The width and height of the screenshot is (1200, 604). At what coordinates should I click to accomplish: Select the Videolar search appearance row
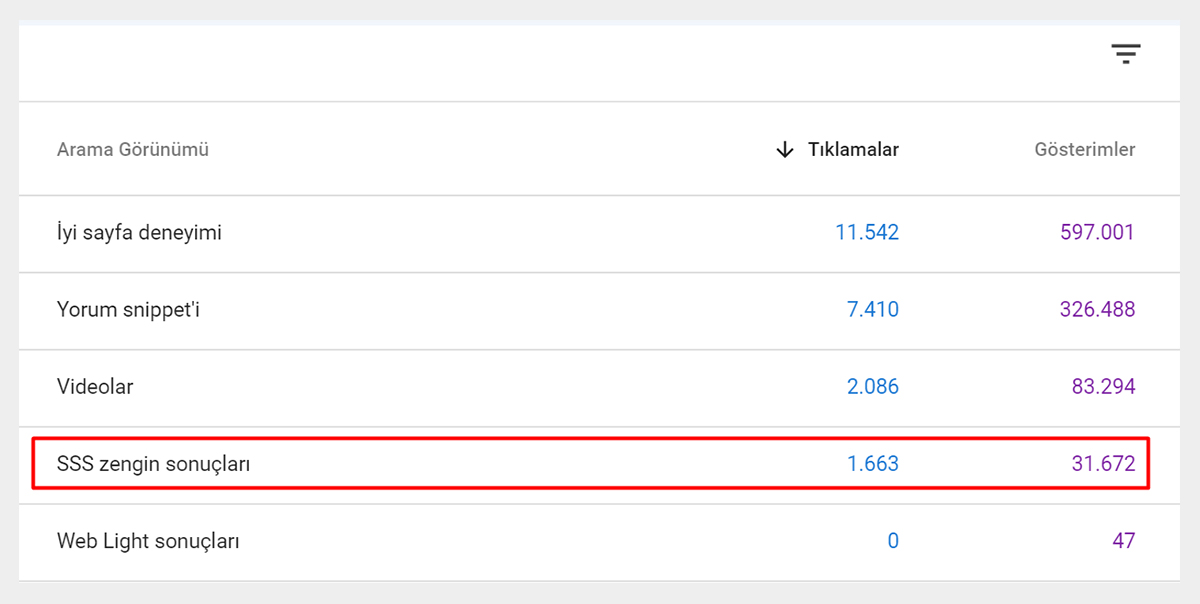click(x=95, y=387)
